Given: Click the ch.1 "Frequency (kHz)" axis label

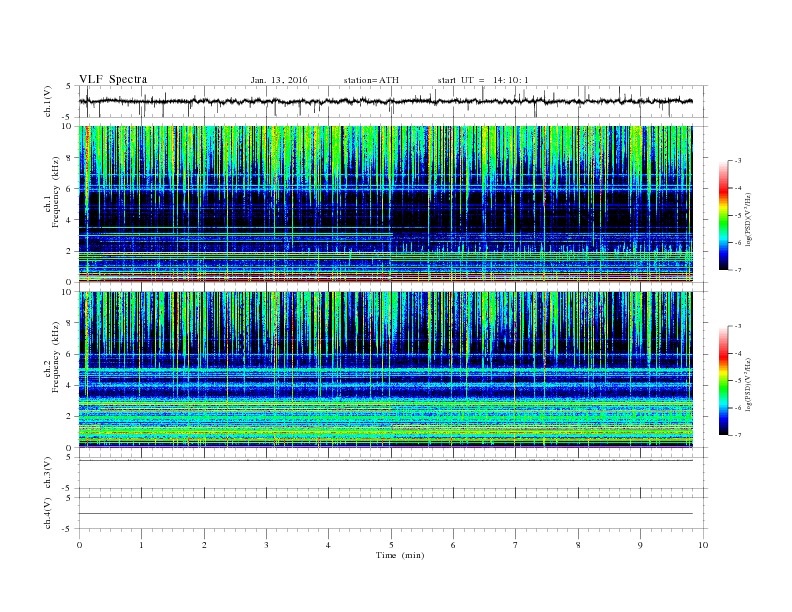Looking at the screenshot, I should (x=56, y=192).
